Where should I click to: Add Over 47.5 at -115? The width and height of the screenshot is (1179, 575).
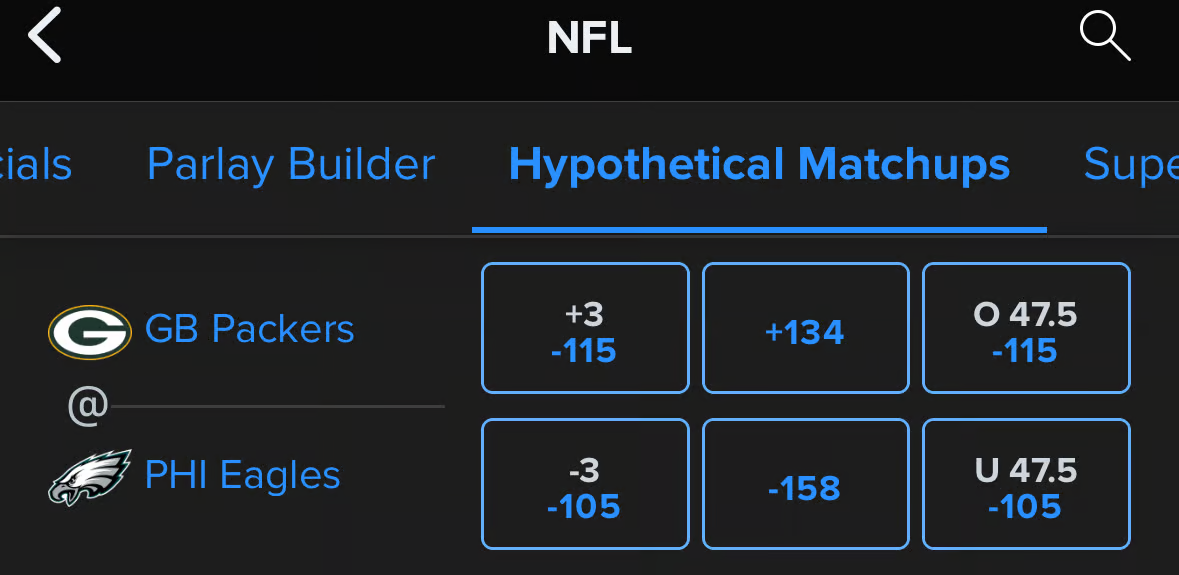[1026, 329]
